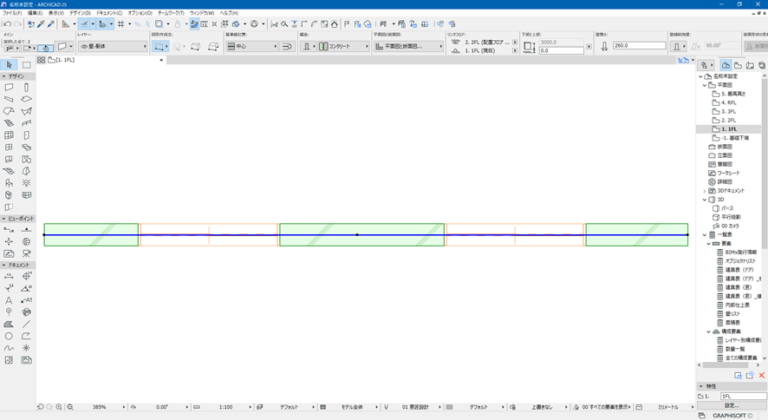Toggle the guide lines button in toolbar
The width and height of the screenshot is (768, 420).
(x=84, y=24)
